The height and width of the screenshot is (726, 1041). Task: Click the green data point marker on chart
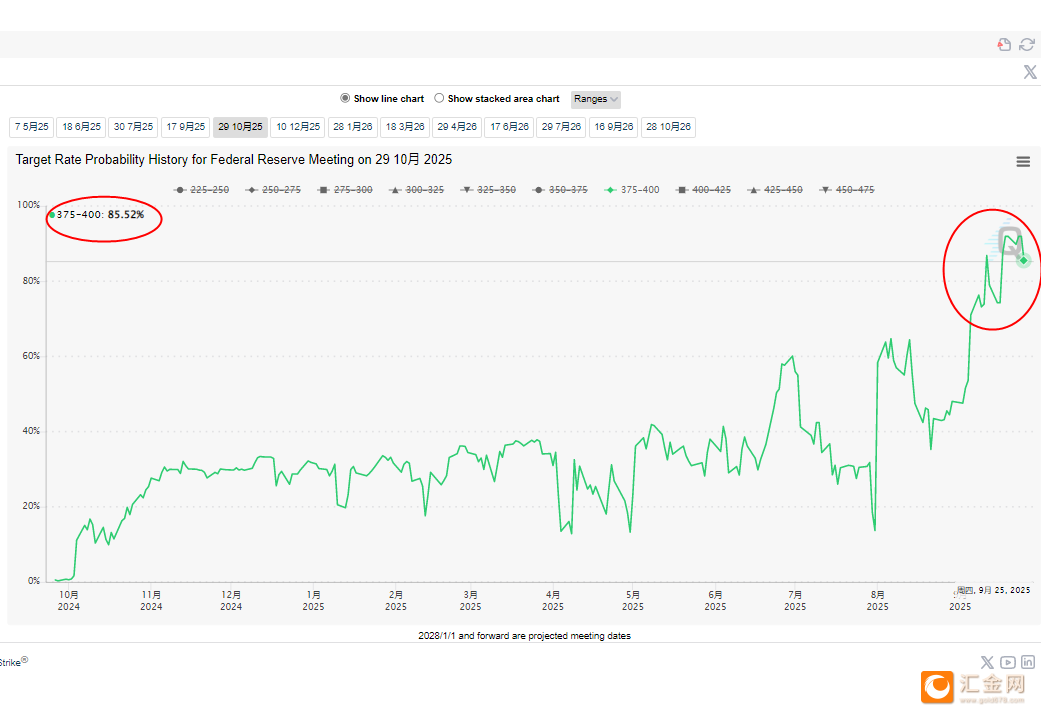click(x=1024, y=261)
